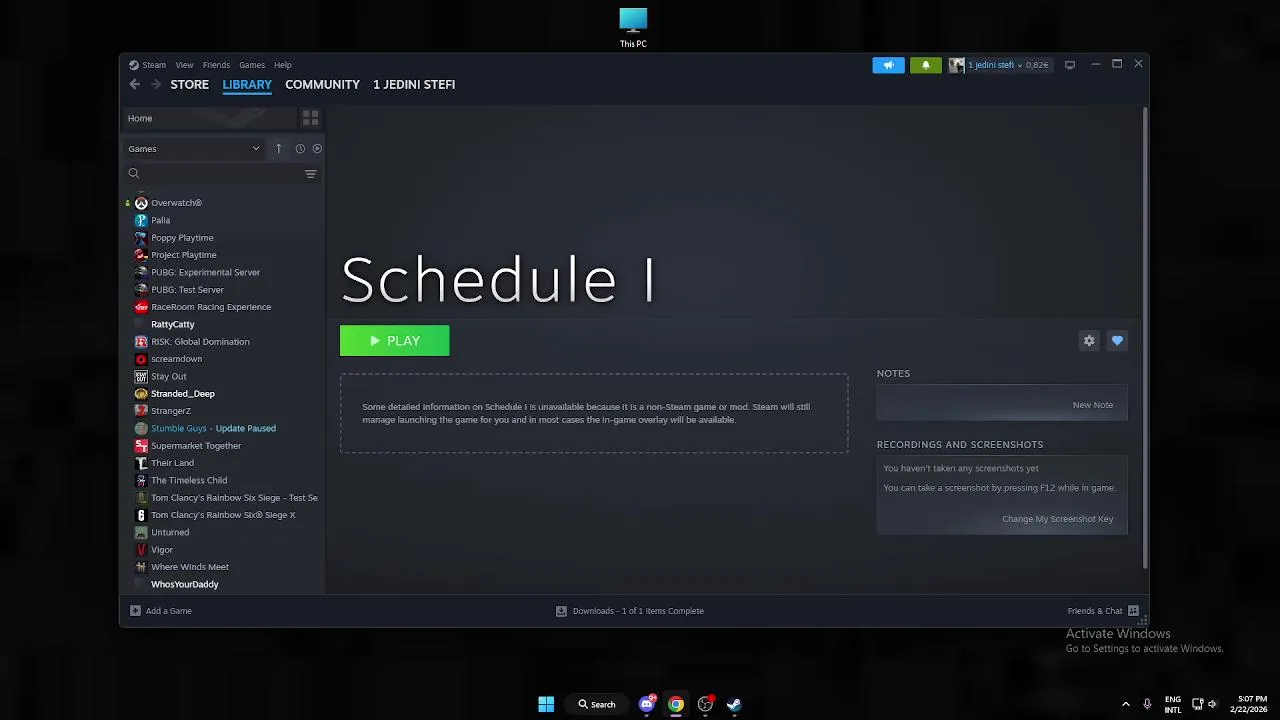Go to the STORE tab
The height and width of the screenshot is (720, 1280).
(189, 85)
